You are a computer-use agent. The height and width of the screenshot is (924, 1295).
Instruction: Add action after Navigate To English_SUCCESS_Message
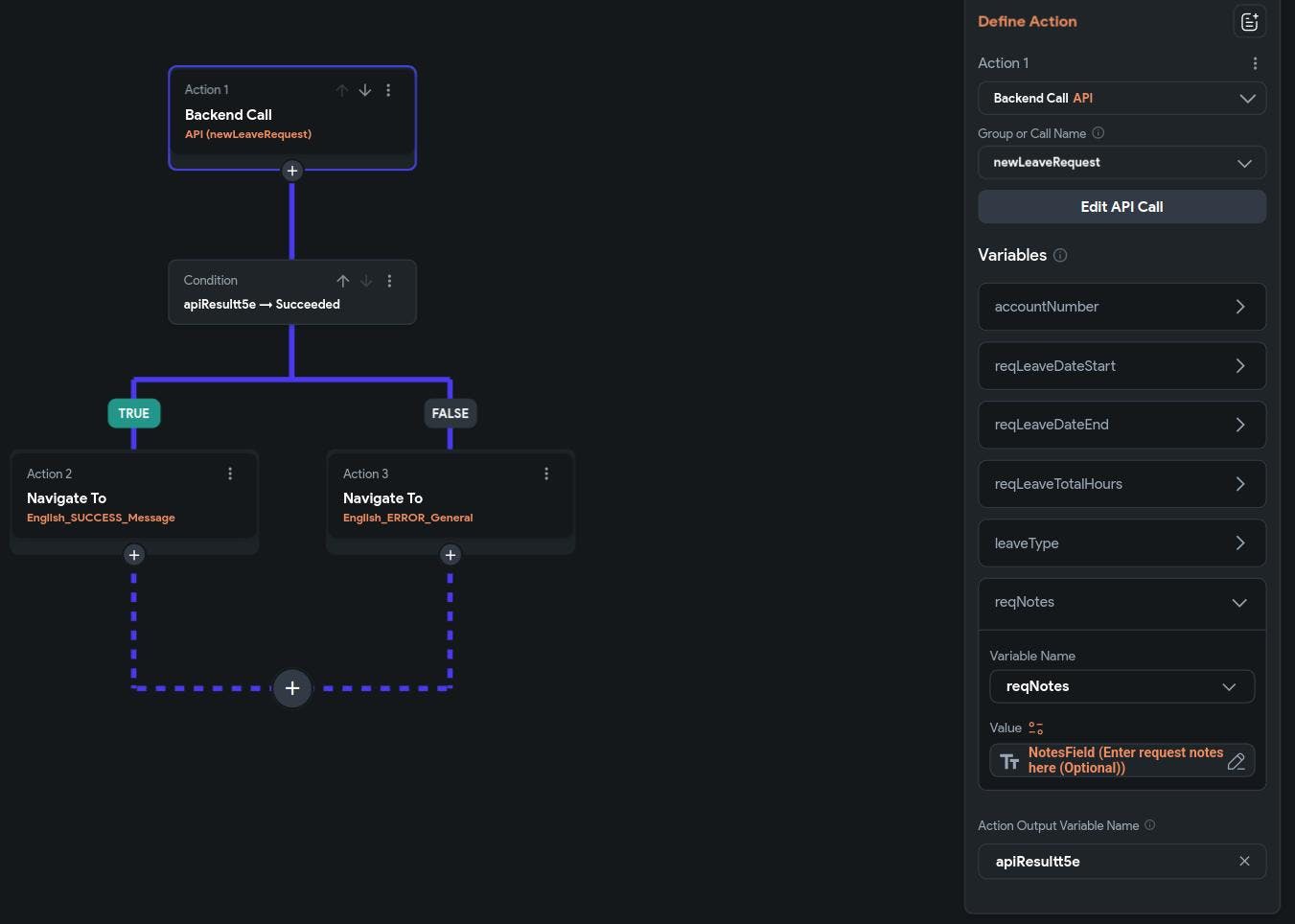coord(134,555)
